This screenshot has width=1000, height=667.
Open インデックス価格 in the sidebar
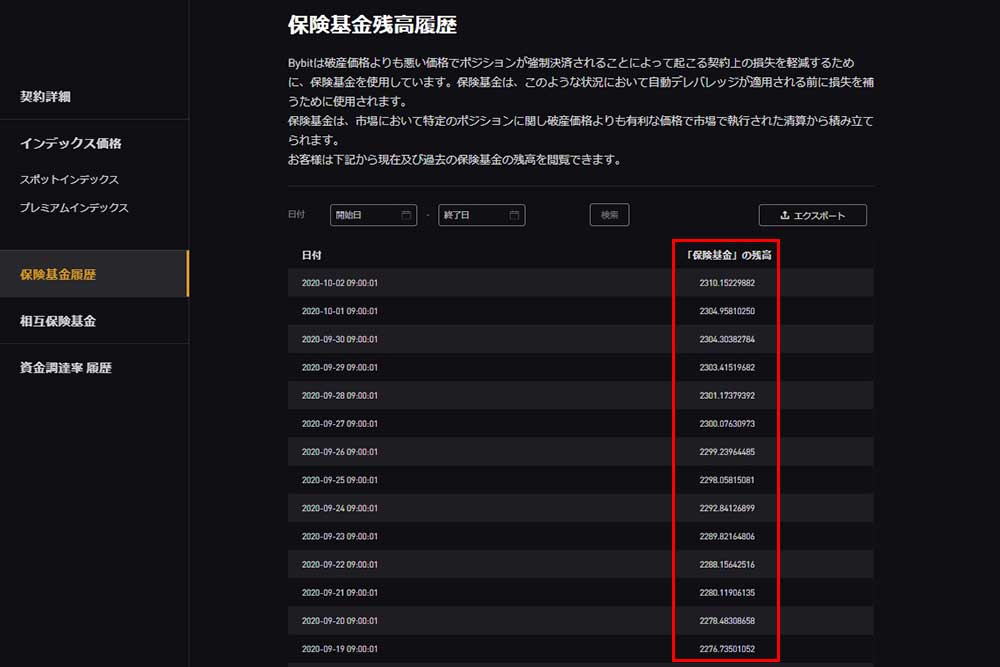[70, 143]
